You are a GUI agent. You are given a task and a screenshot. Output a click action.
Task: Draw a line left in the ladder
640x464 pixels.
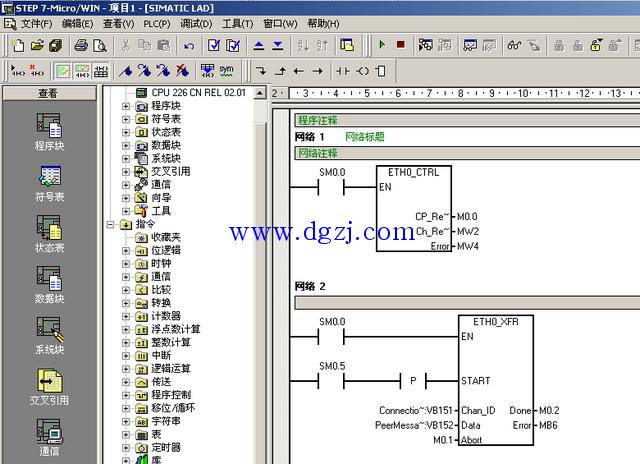click(299, 71)
